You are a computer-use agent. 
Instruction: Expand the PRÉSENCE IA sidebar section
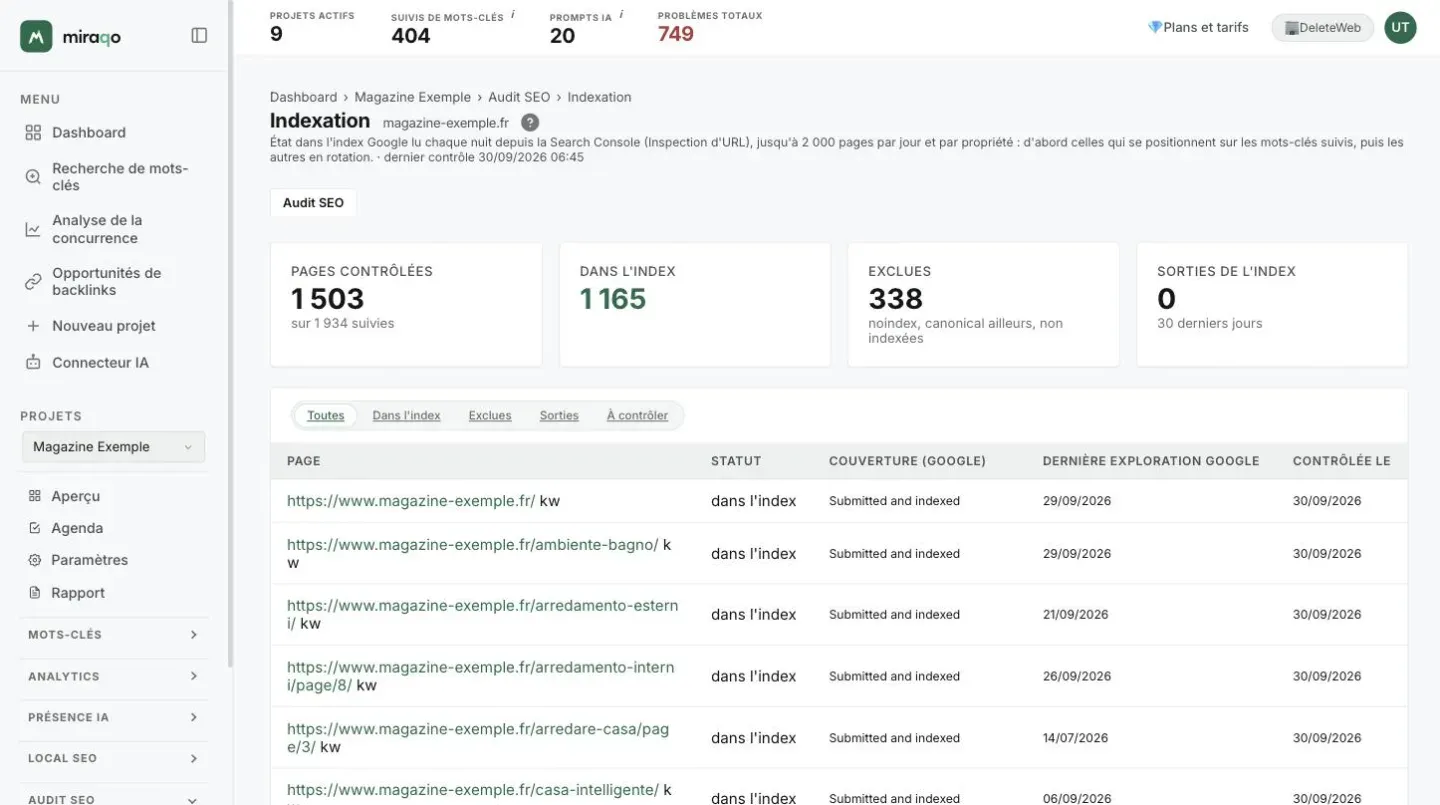tap(113, 718)
